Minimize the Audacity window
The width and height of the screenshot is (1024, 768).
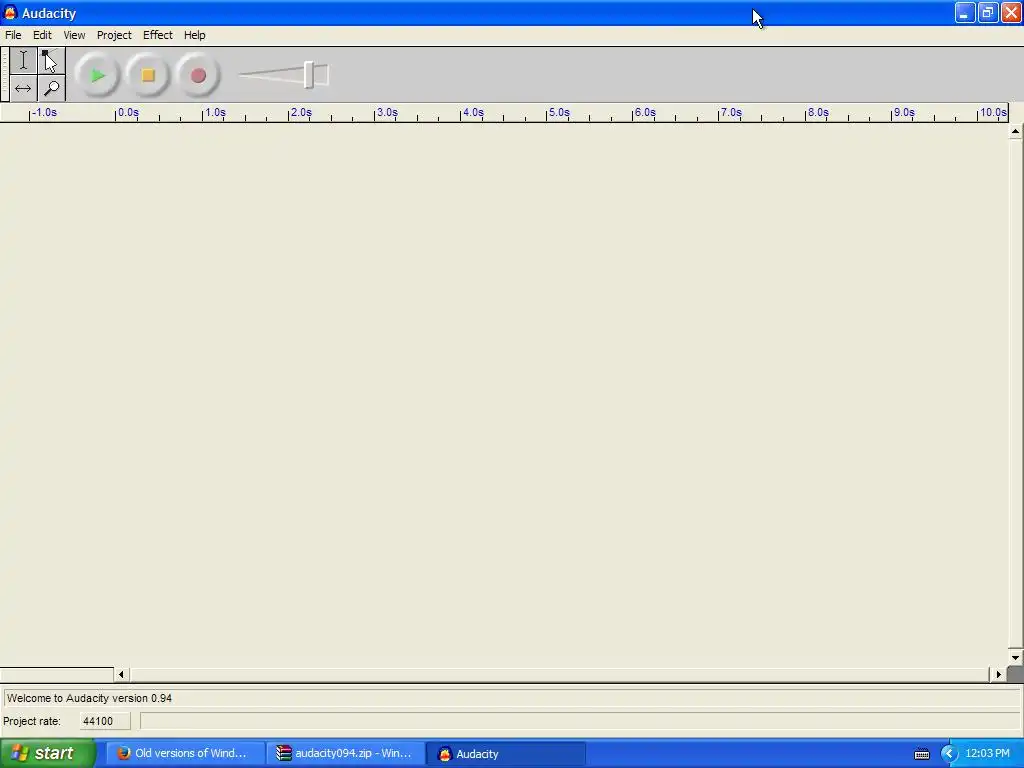(965, 13)
